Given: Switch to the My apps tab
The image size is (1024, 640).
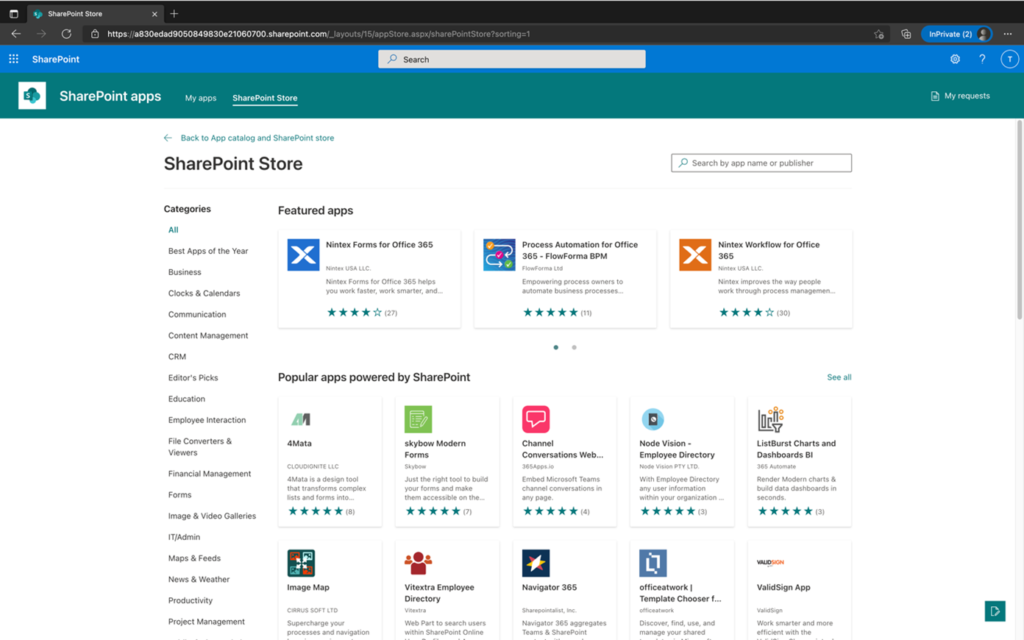Looking at the screenshot, I should (201, 98).
